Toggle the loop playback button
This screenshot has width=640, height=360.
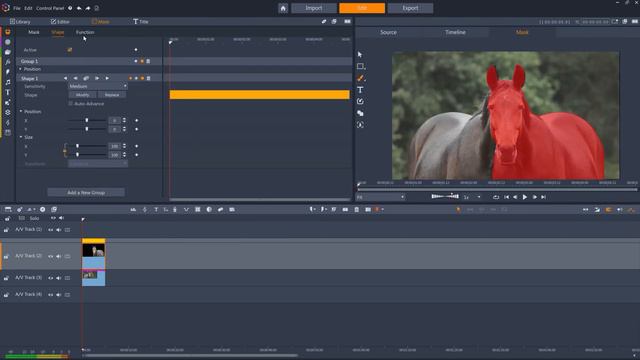click(x=496, y=197)
